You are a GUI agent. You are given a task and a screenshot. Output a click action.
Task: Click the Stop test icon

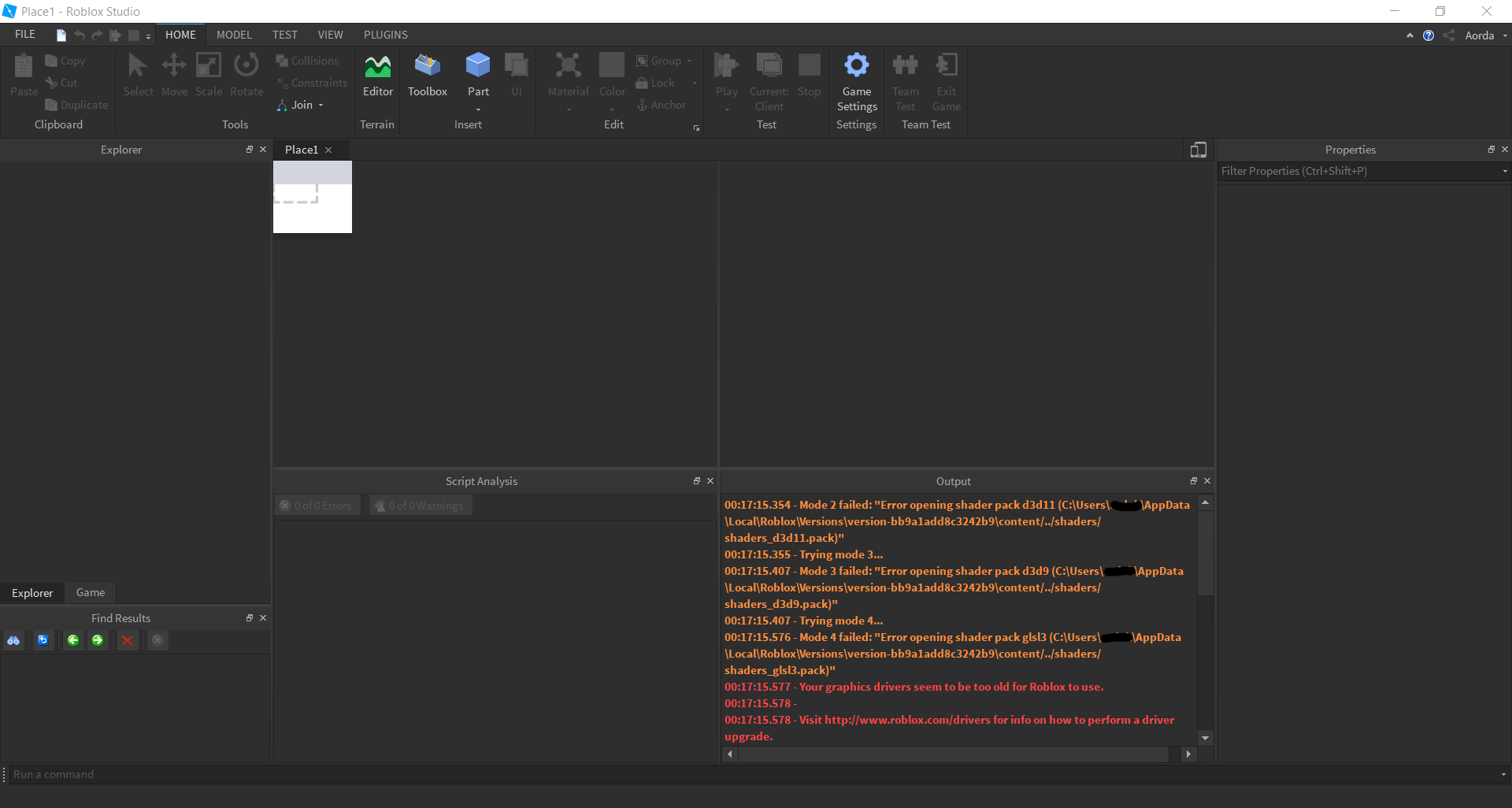pos(809,65)
